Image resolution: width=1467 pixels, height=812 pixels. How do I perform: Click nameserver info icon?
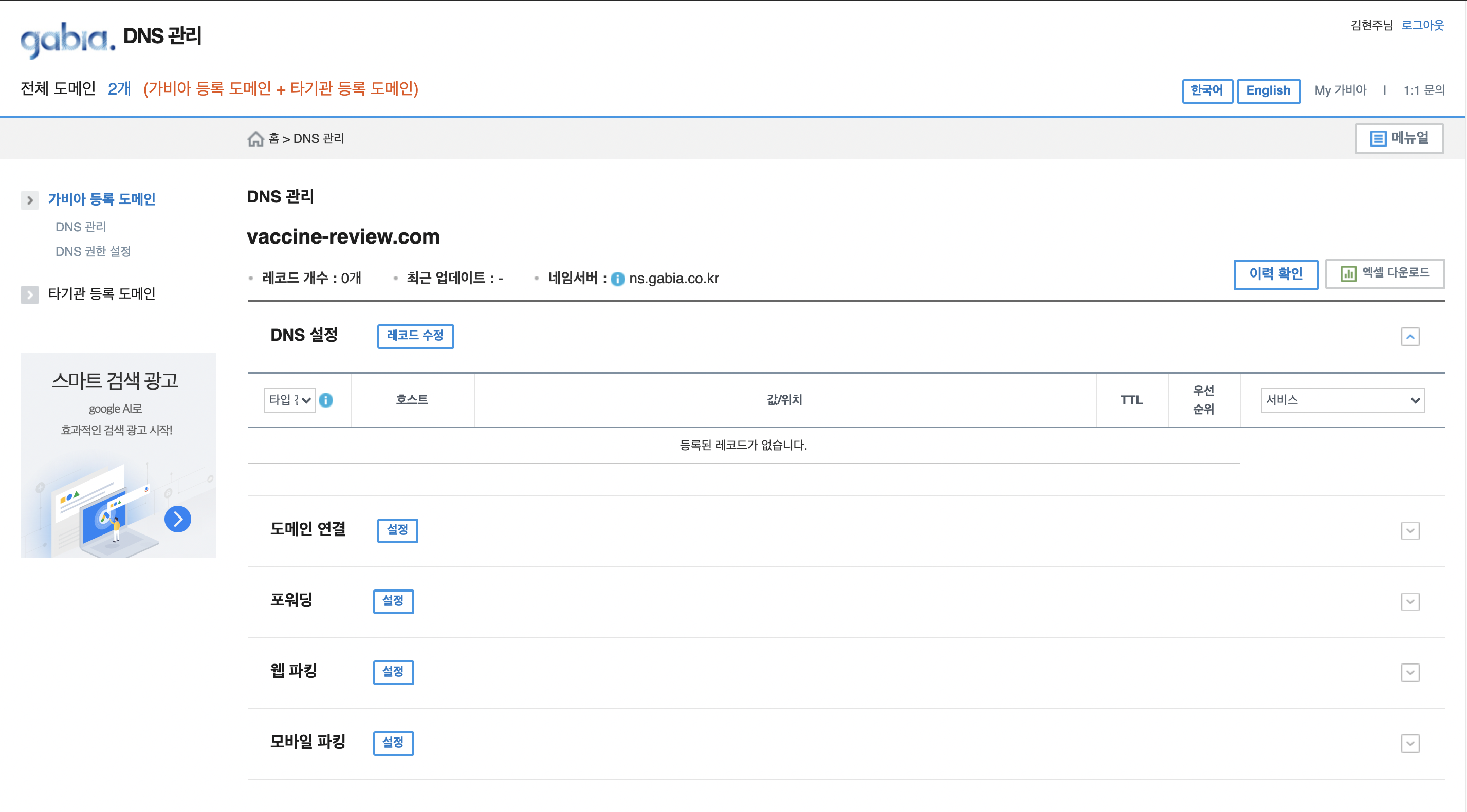point(617,279)
